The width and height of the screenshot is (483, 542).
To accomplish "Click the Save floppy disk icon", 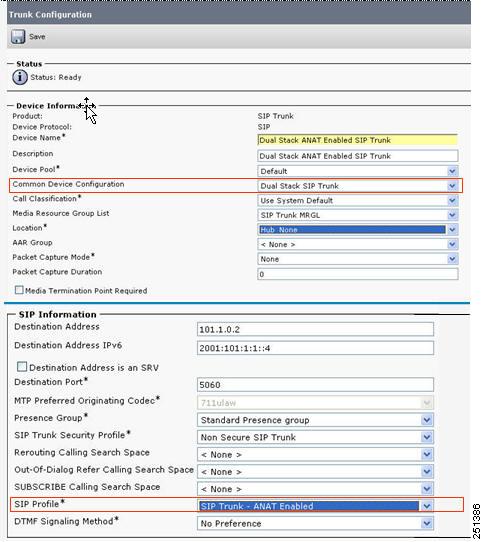I will [x=18, y=37].
